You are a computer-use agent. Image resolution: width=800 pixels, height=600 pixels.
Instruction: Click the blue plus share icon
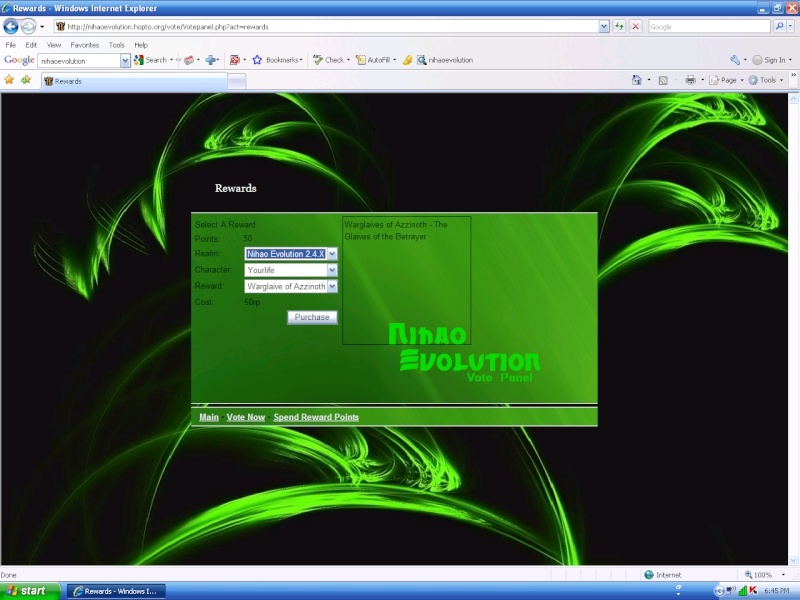pos(210,60)
